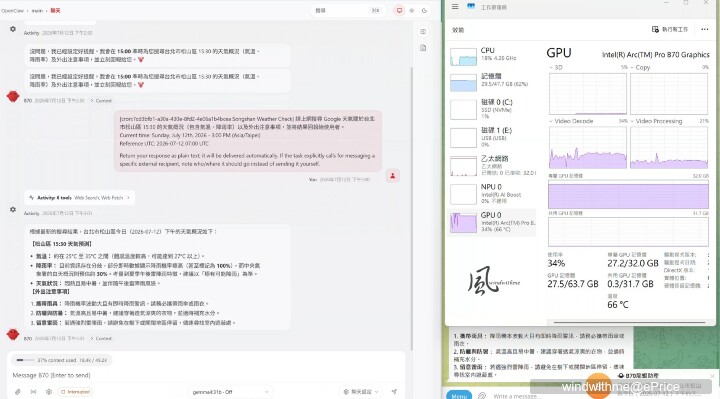Toggle the sidebar panel icon beside chat
The image size is (720, 399).
(x=423, y=31)
